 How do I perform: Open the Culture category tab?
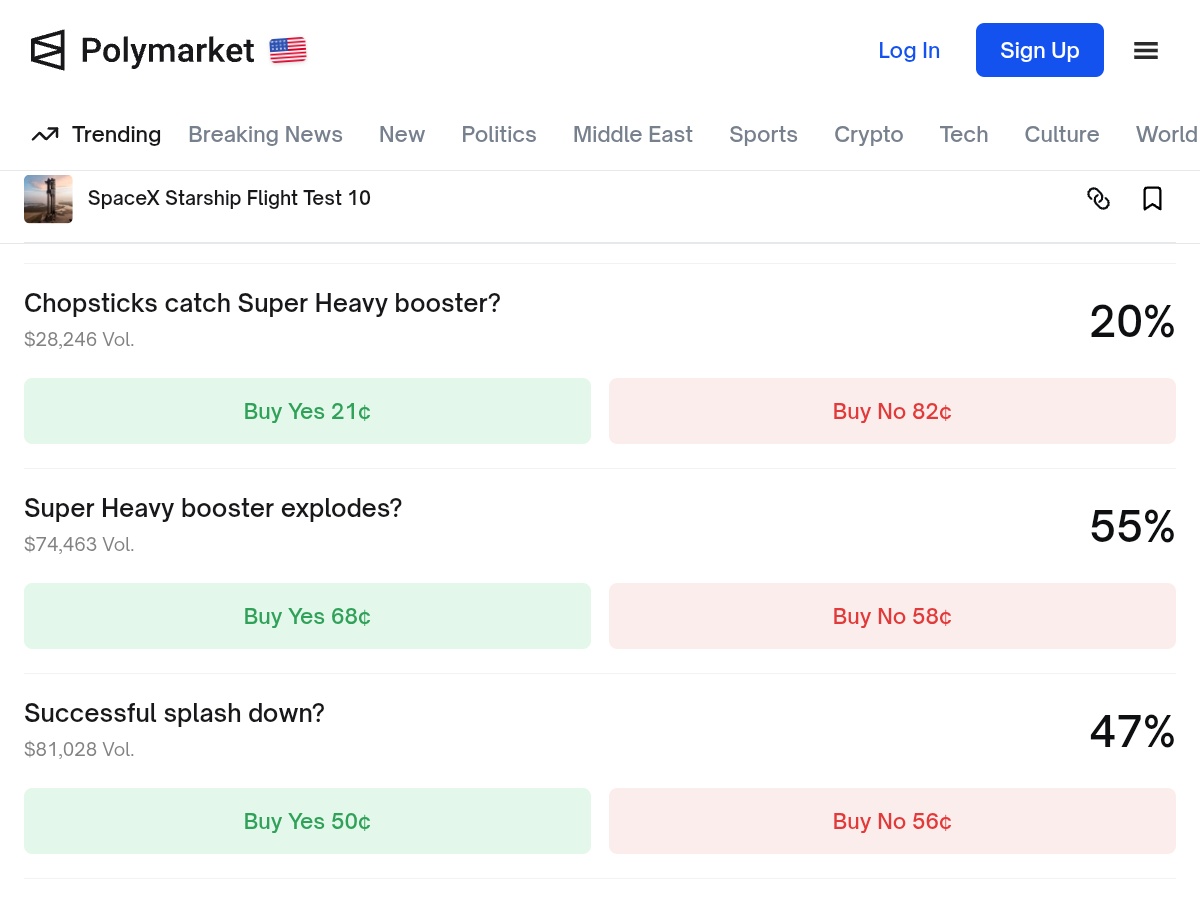pyautogui.click(x=1061, y=135)
